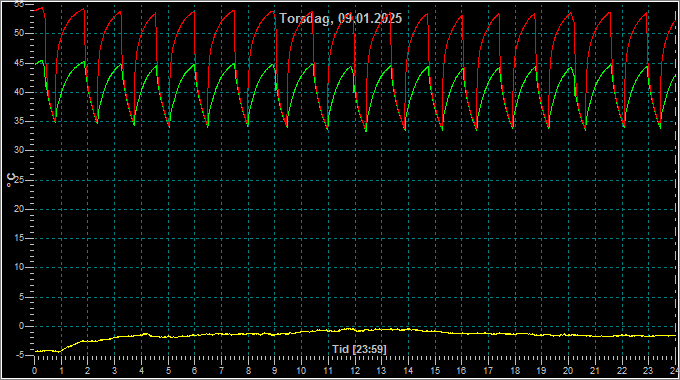Select hour 15 on the time axis
Screen dimensions: 680x380
point(435,371)
